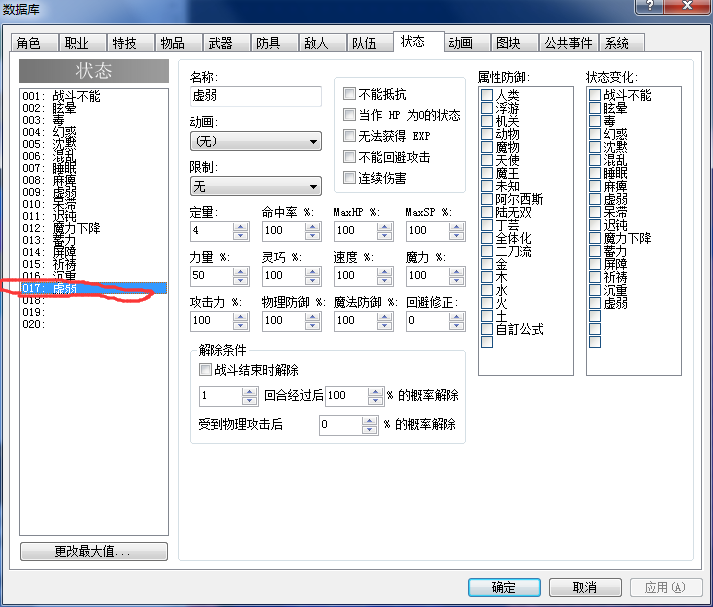The width and height of the screenshot is (713, 607).
Task: Check 麻痺 in the 状态变化 list
Action: coord(595,186)
